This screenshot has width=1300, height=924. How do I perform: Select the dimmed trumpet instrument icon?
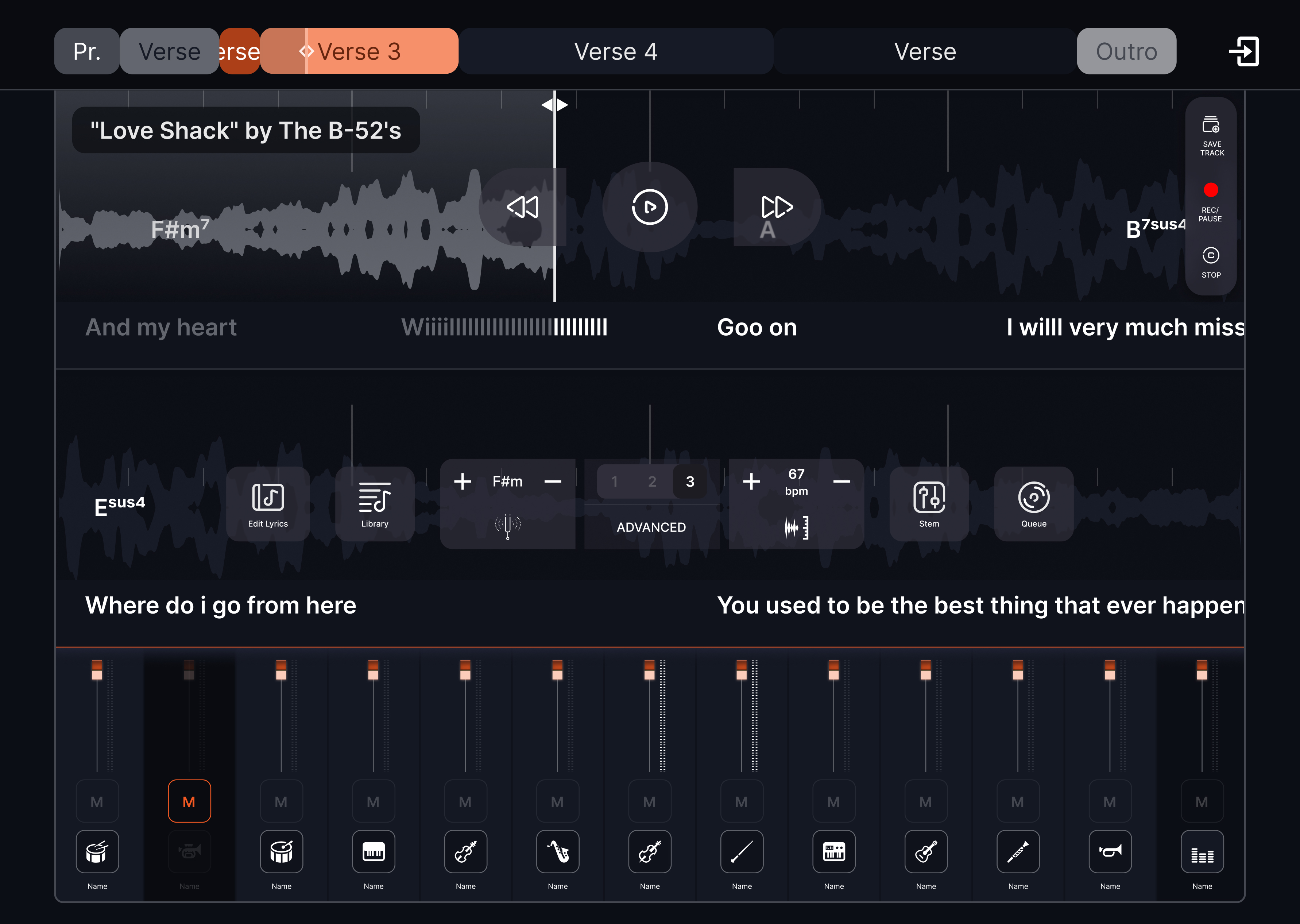pyautogui.click(x=189, y=851)
